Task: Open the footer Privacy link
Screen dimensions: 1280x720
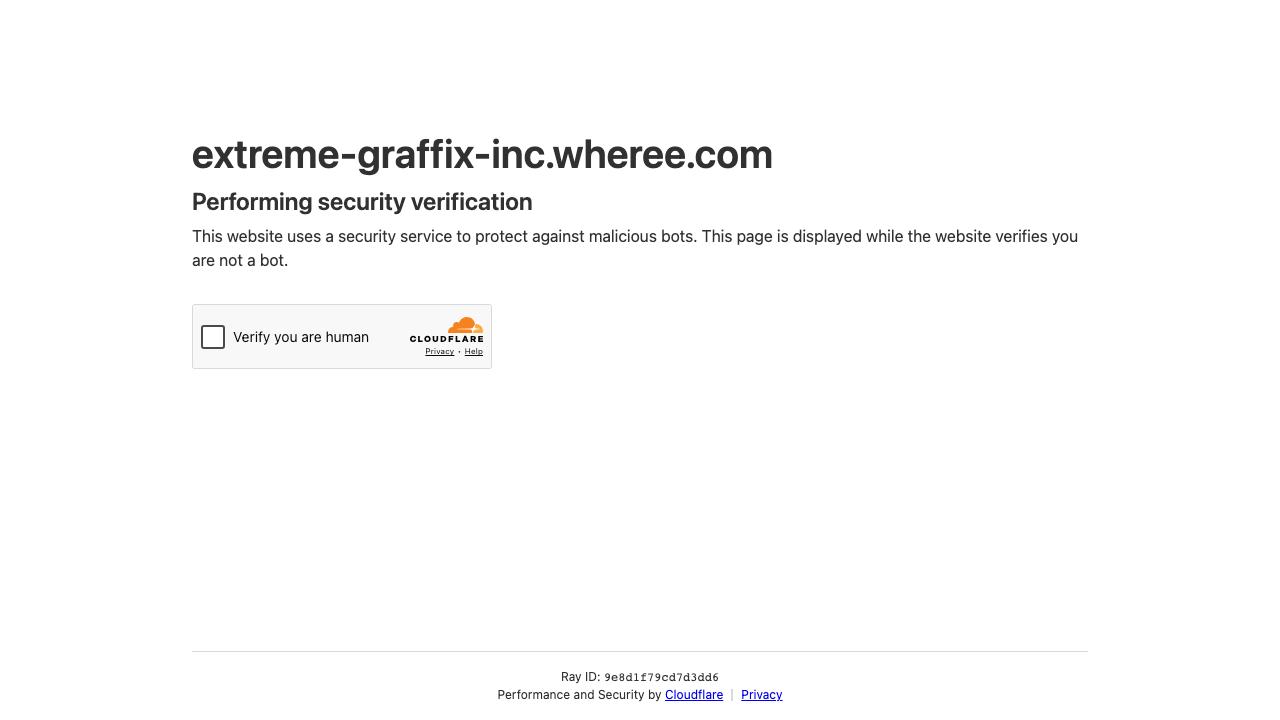Action: [762, 695]
